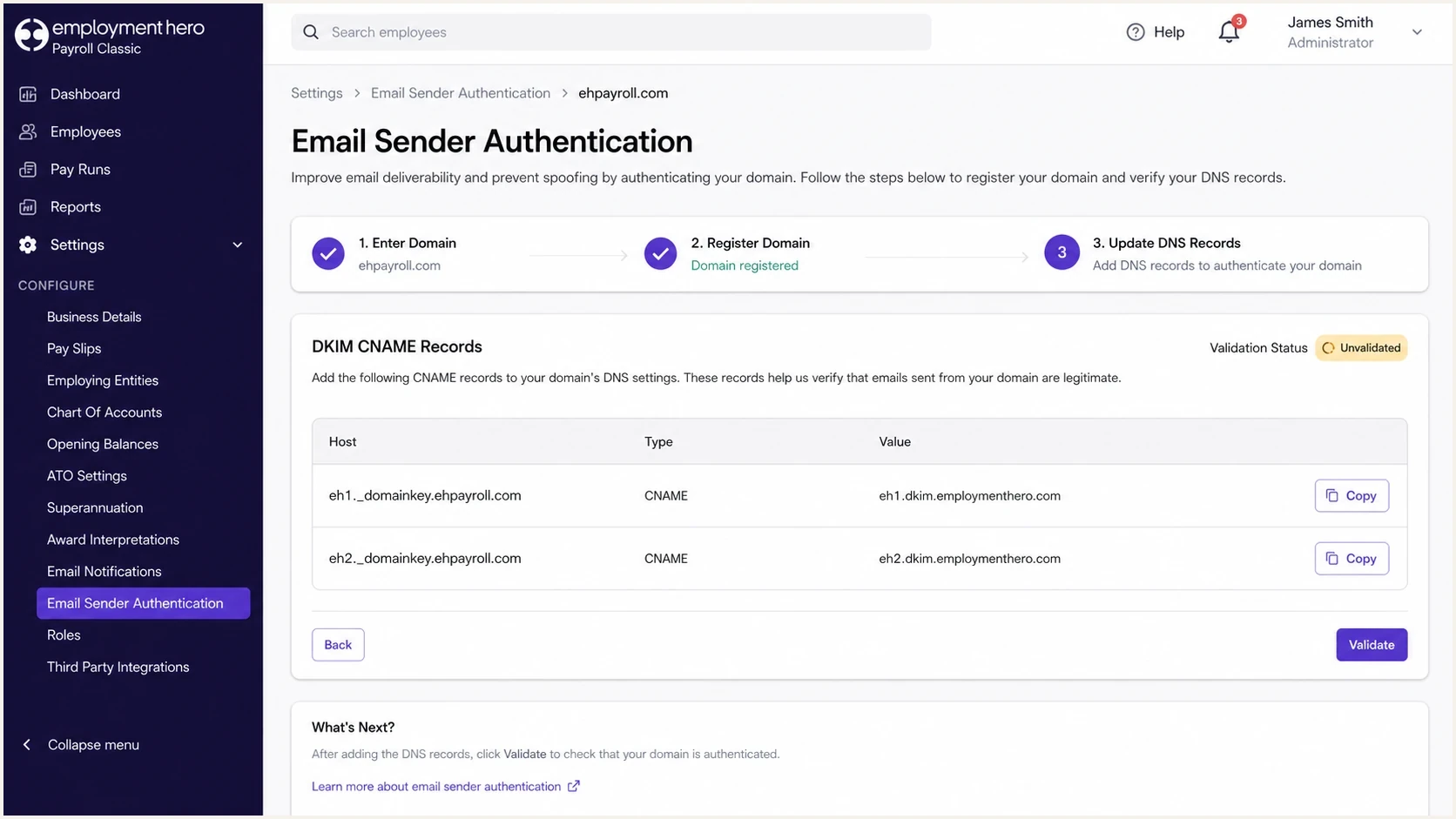Go to Award Interpretations
This screenshot has width=1456, height=819.
pyautogui.click(x=113, y=540)
